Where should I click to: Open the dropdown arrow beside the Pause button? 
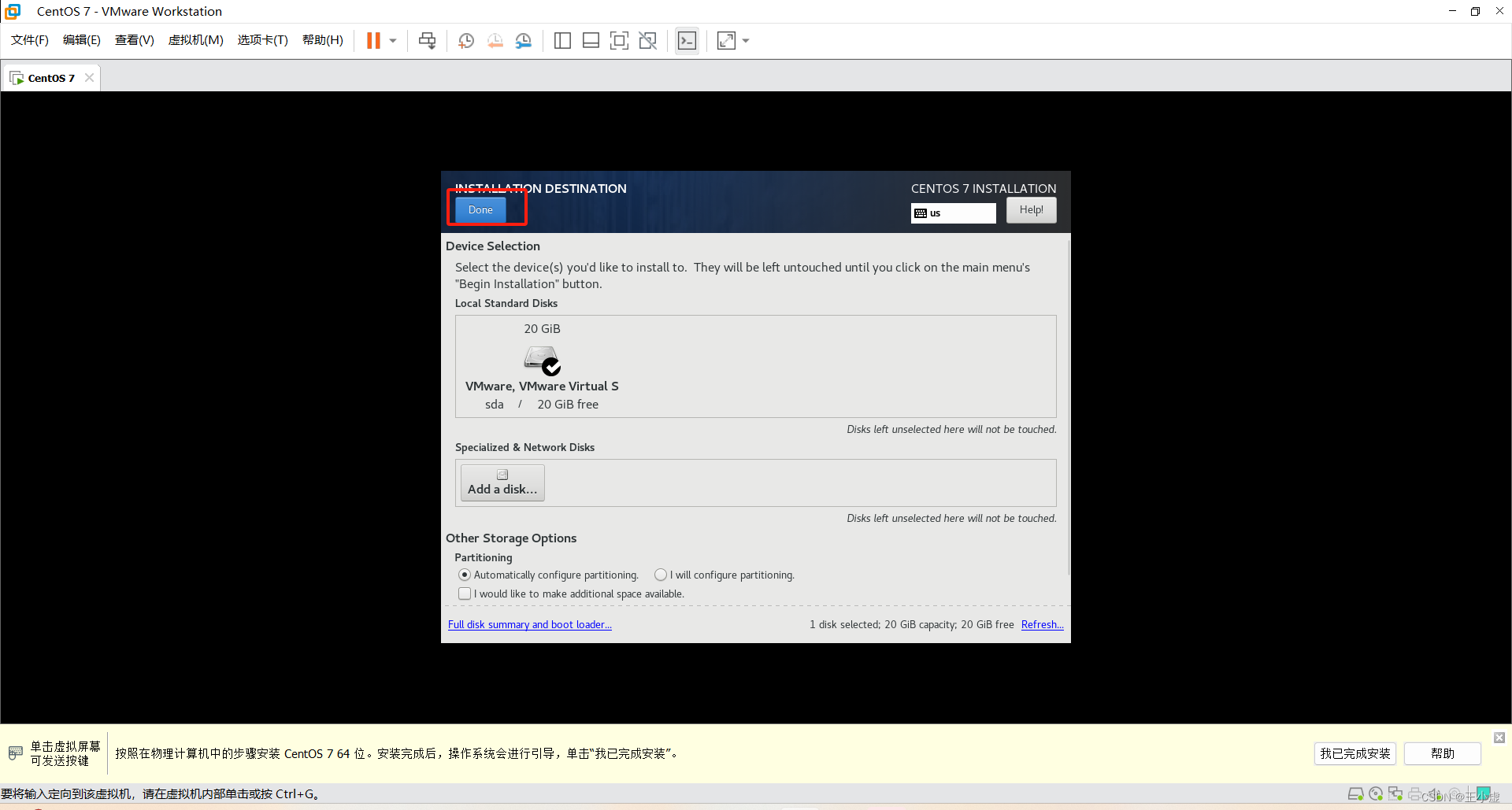[392, 41]
